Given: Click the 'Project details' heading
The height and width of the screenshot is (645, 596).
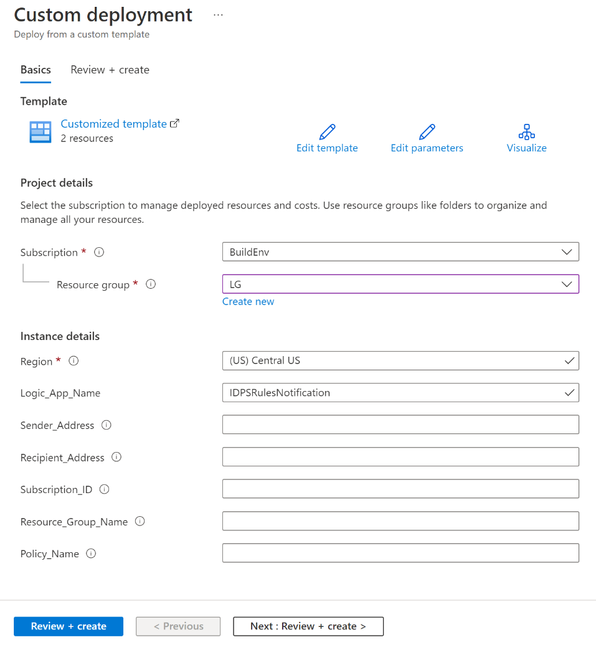Looking at the screenshot, I should click(x=56, y=183).
